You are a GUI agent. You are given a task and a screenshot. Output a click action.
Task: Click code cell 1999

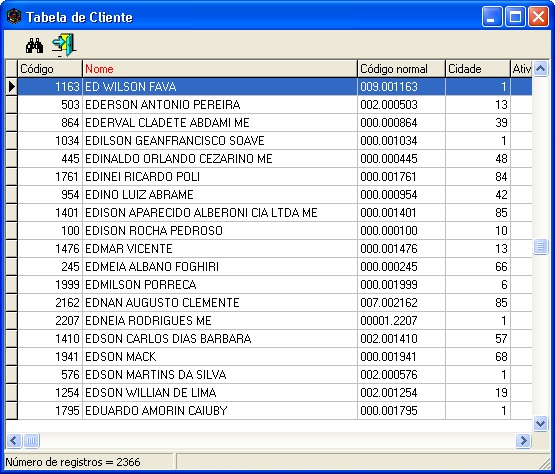coord(50,285)
